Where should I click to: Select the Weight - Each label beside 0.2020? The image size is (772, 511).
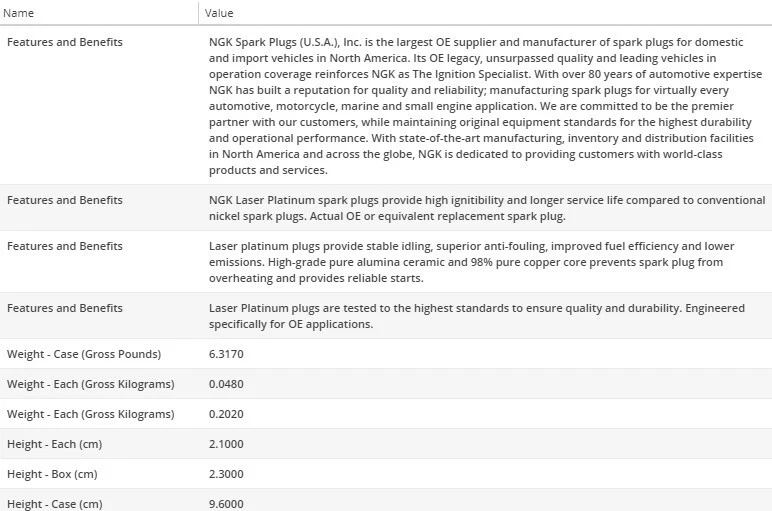pyautogui.click(x=90, y=414)
